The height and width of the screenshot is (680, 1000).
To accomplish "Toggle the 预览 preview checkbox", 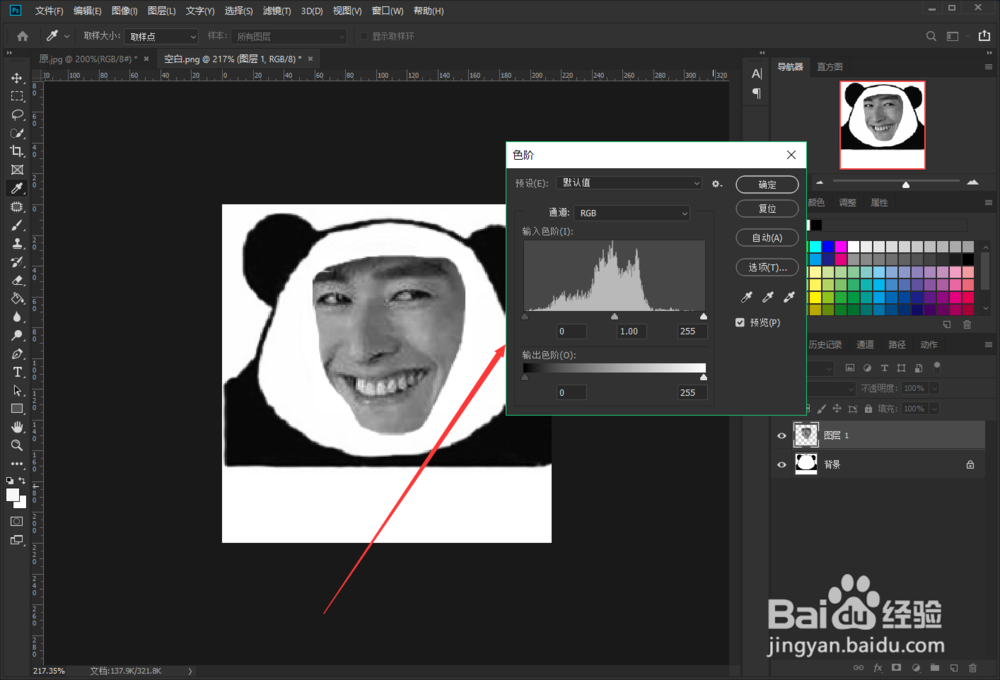I will click(740, 323).
